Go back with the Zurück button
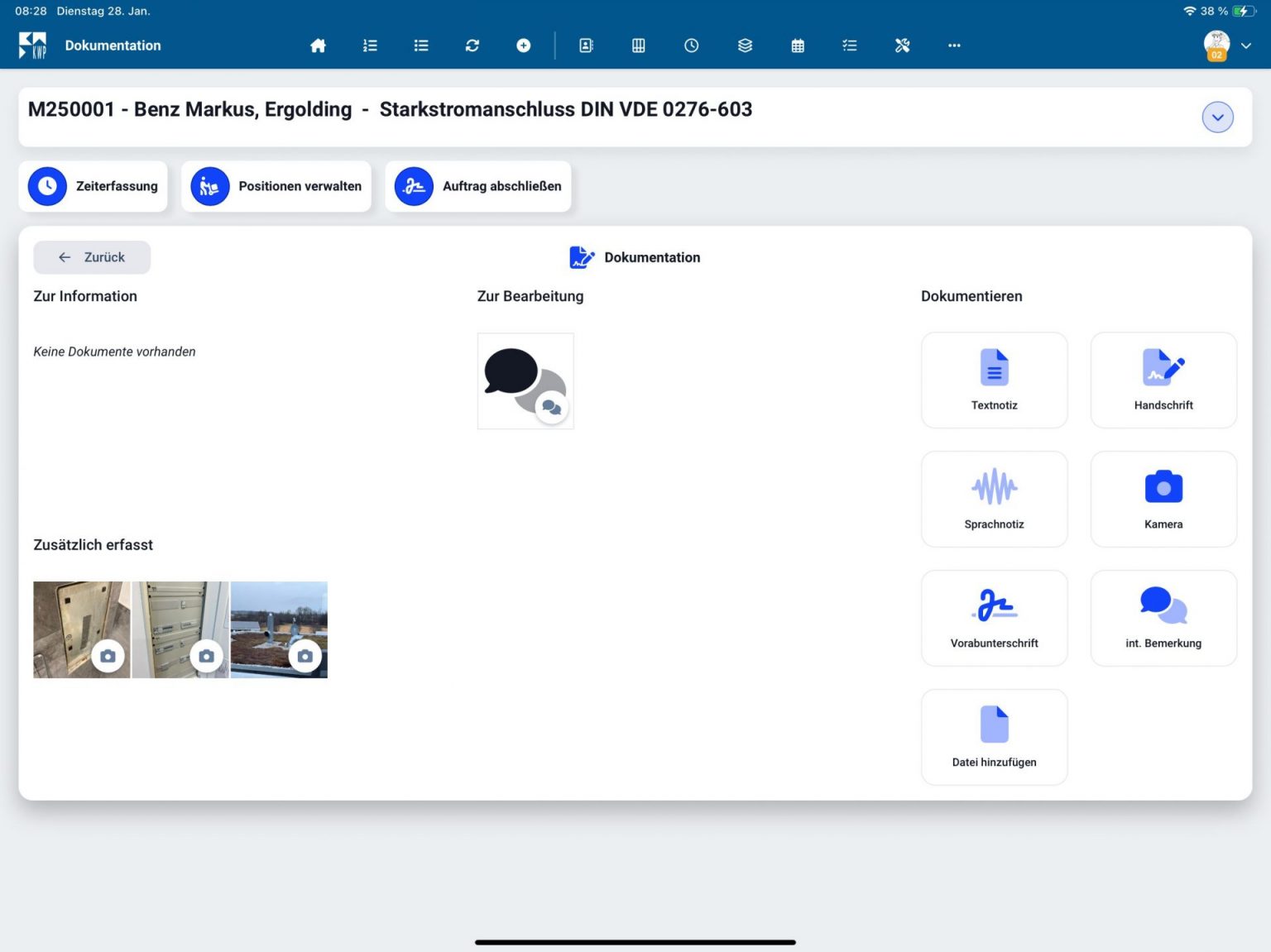 (92, 257)
